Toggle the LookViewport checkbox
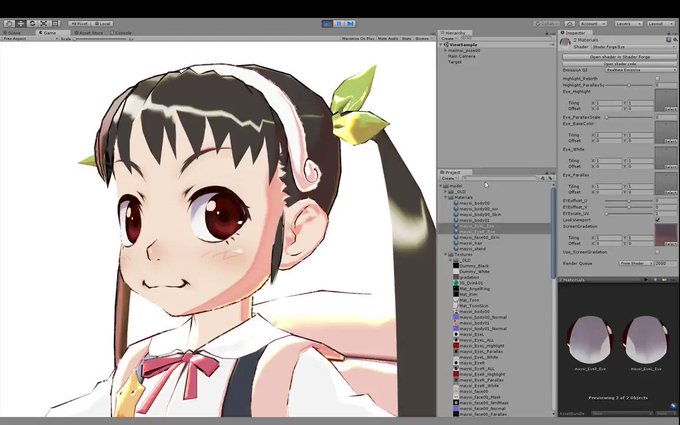Screen dimensions: 680x425 point(657,220)
